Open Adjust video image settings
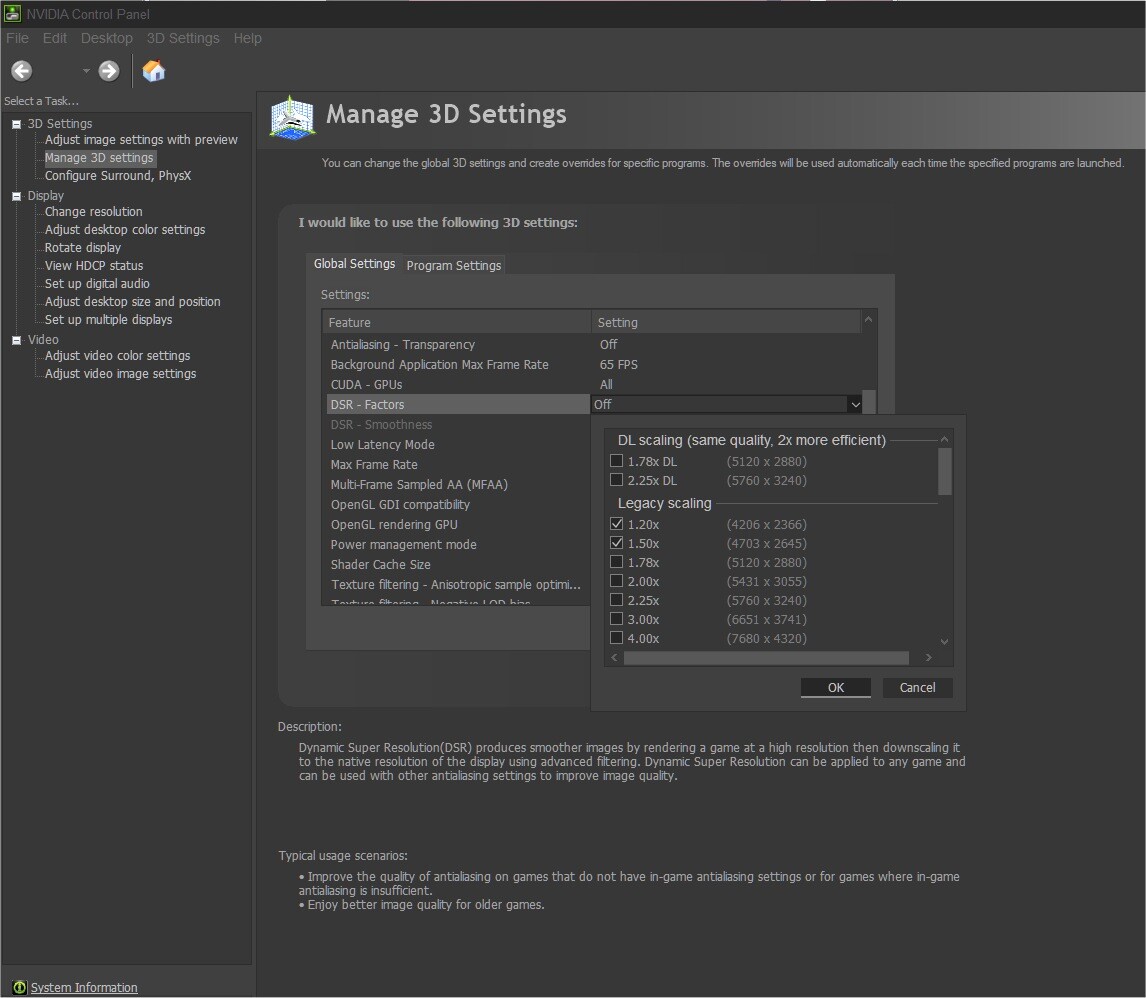 [121, 373]
